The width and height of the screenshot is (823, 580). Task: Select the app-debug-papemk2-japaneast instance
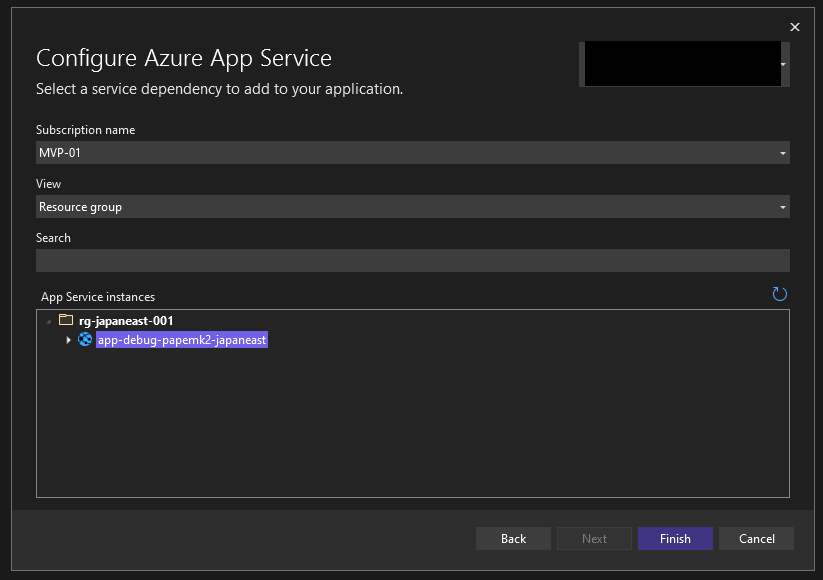pyautogui.click(x=182, y=340)
